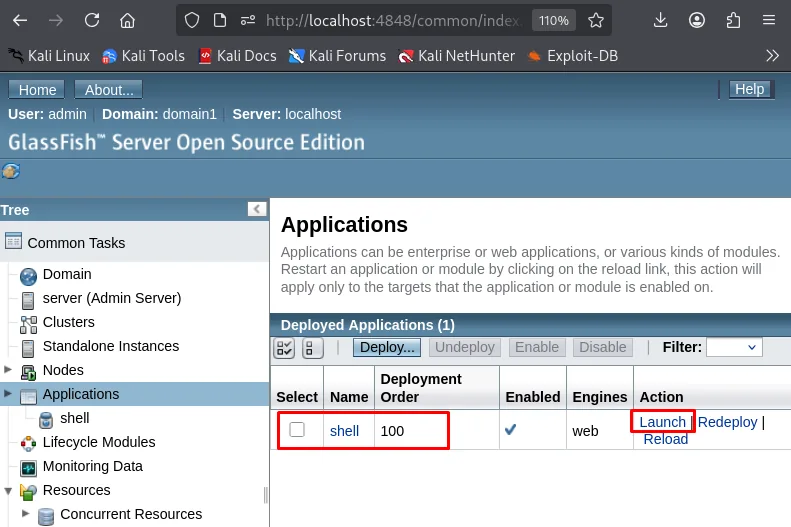Collapse the Resources tree arrow
Viewport: 791px width, 527px height.
pyautogui.click(x=8, y=490)
